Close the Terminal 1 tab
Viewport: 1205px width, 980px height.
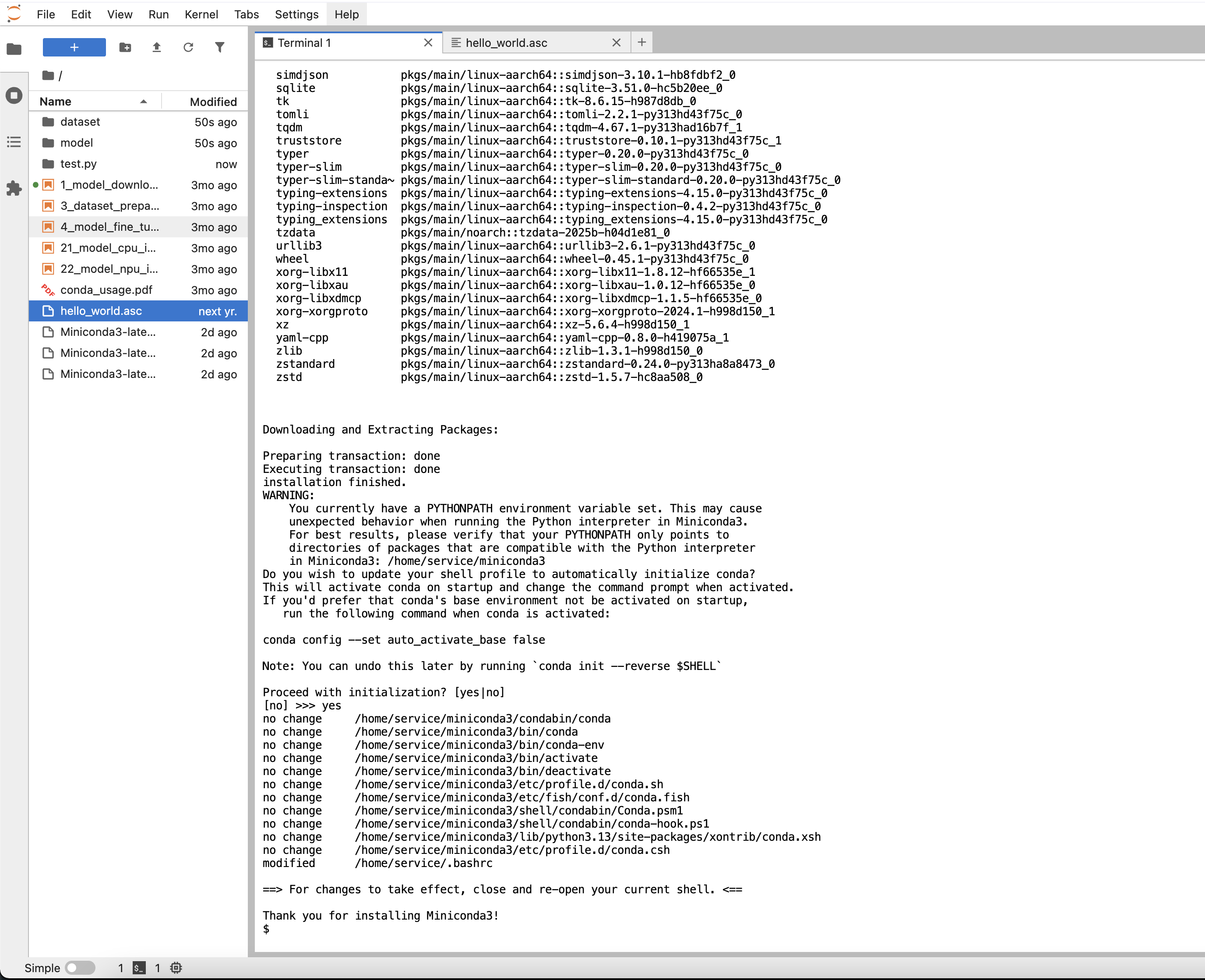click(428, 43)
